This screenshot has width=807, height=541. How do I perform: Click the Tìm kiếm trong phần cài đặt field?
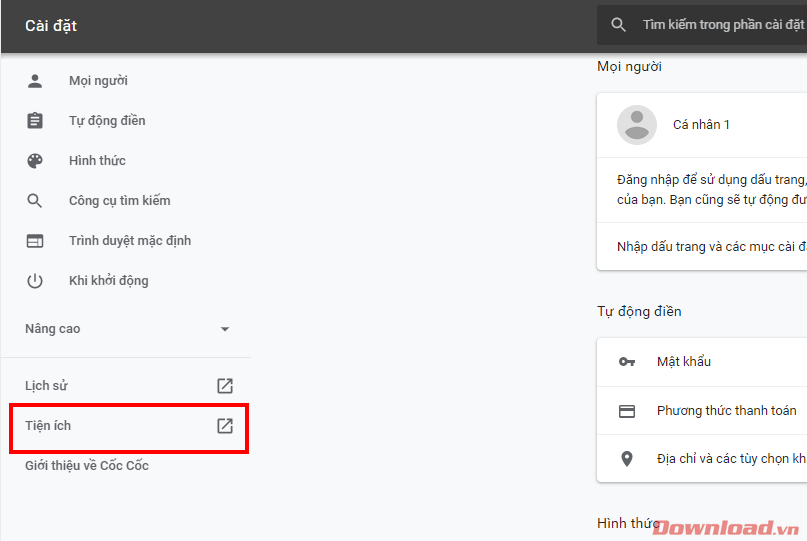702,25
